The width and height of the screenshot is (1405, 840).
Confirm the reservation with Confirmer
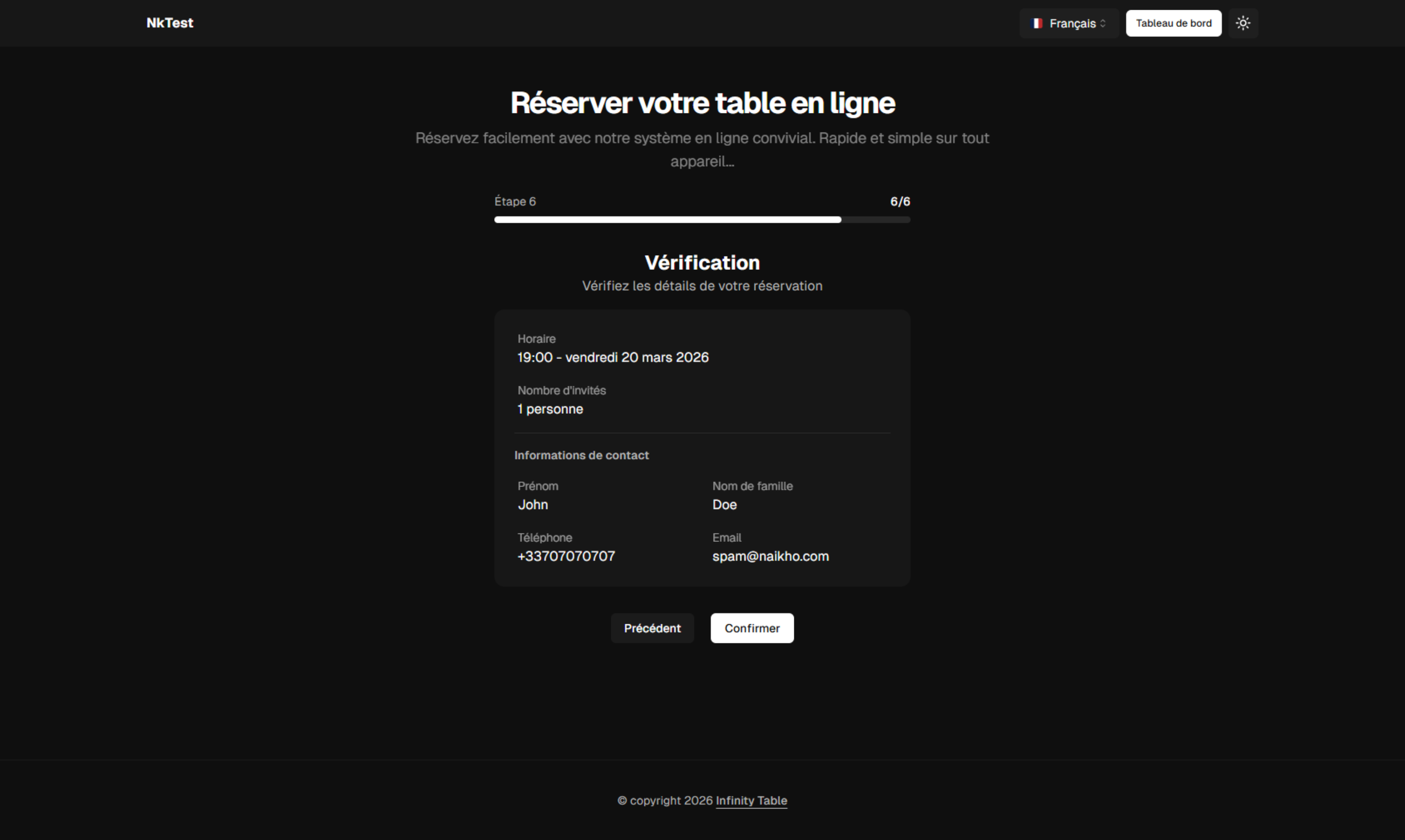pos(752,628)
